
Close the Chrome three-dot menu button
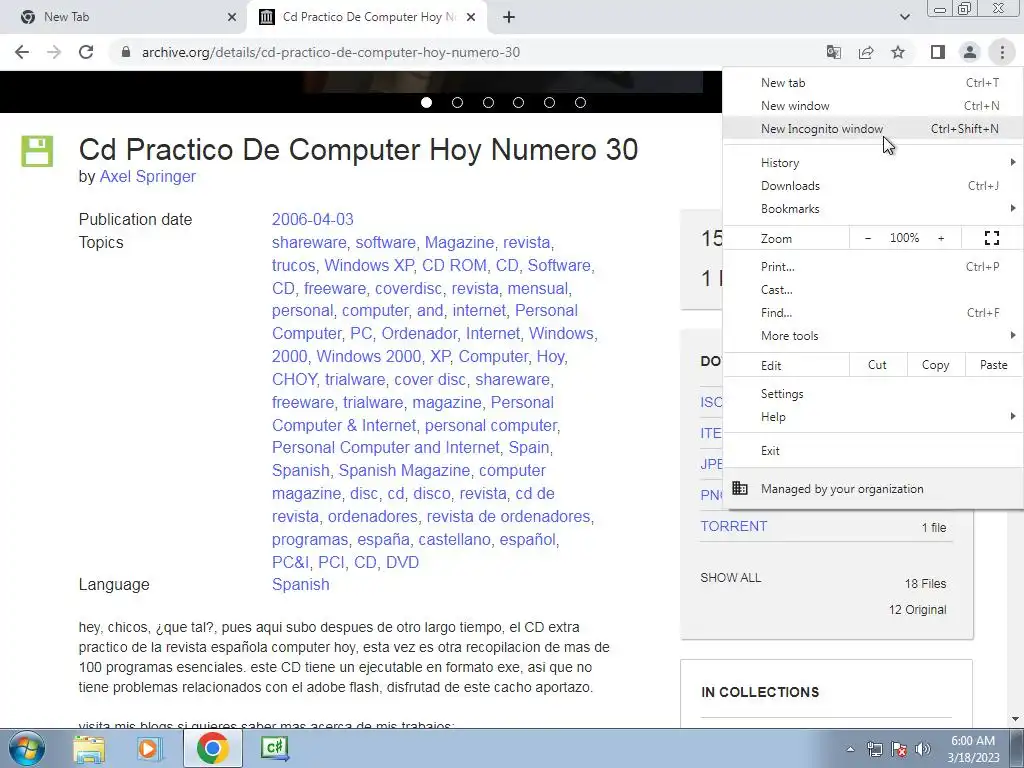coord(1002,52)
